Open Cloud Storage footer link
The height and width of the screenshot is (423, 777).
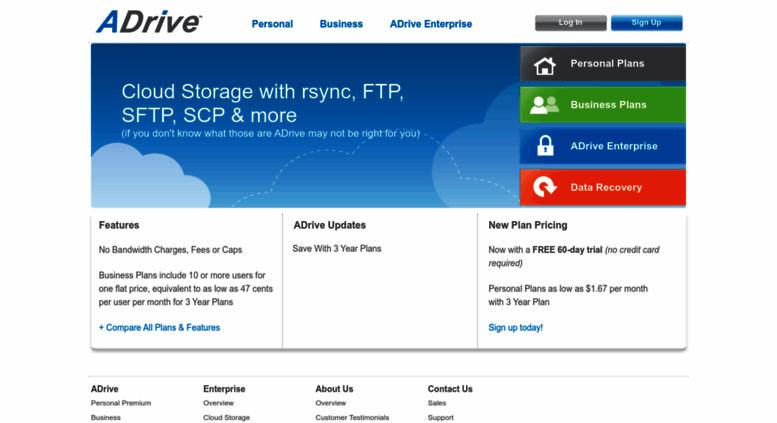coord(226,418)
